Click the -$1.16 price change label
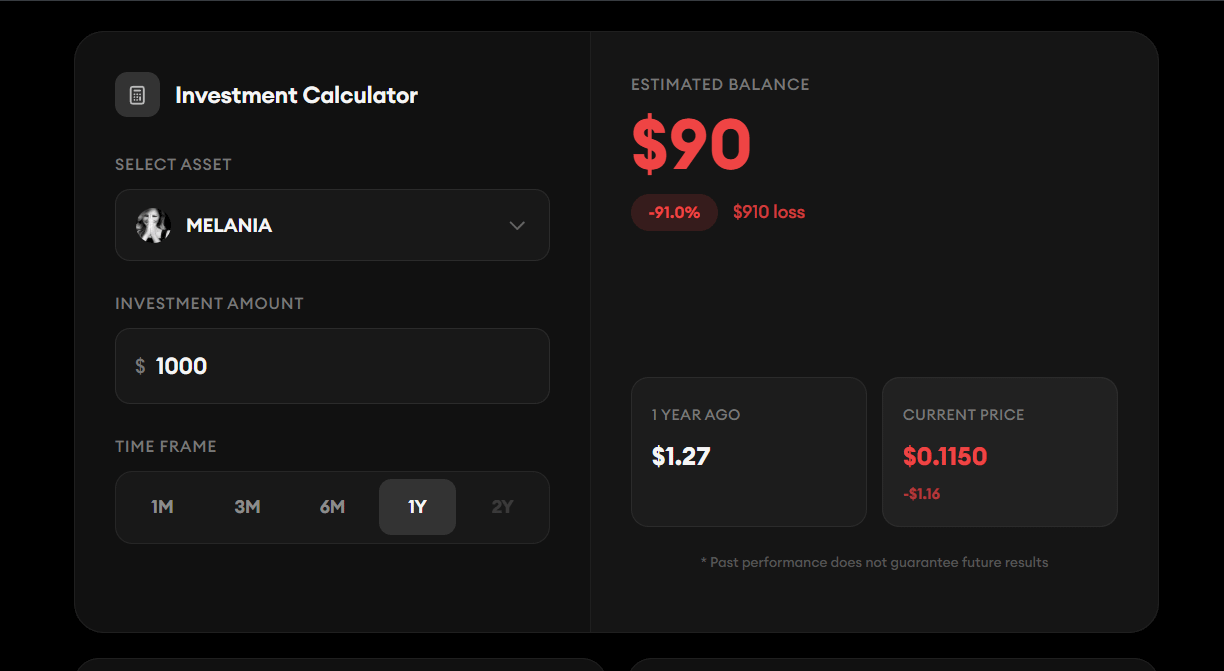Screen dimensions: 1224x671 point(921,494)
